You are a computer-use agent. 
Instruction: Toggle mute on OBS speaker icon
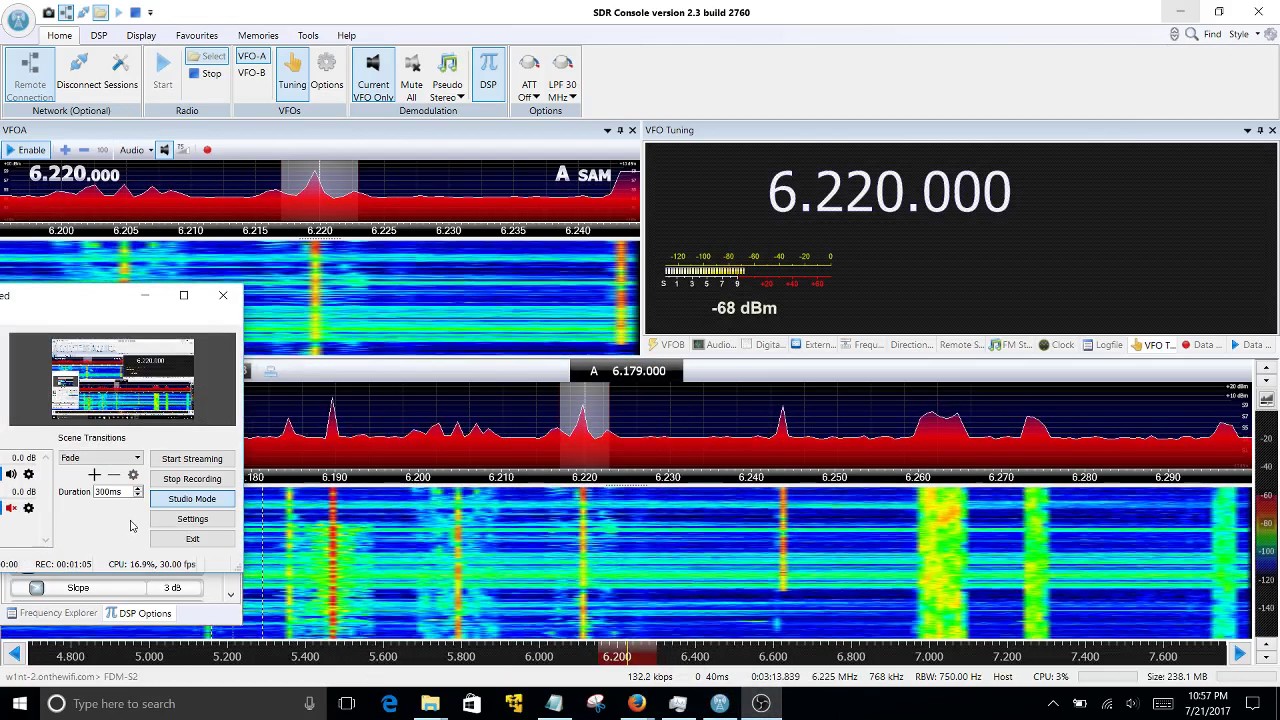11,475
